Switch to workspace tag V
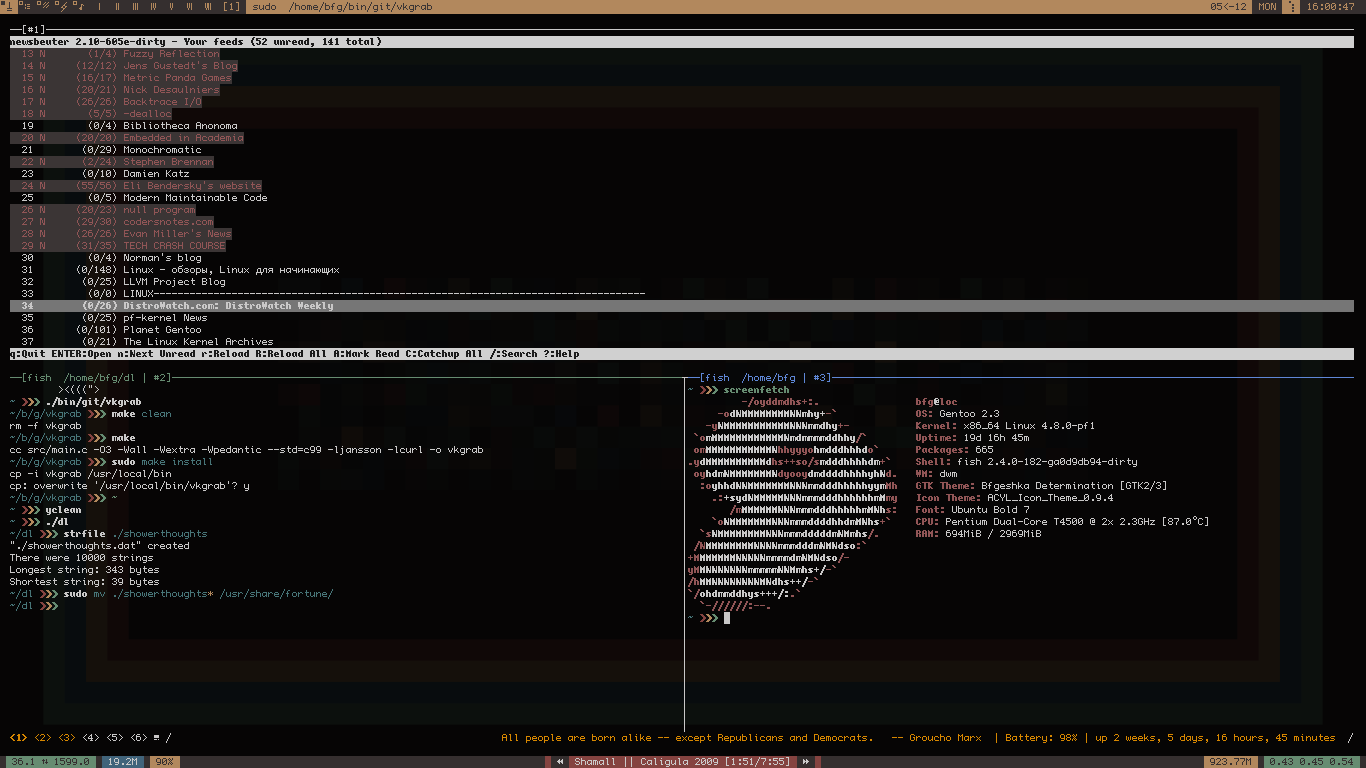Image resolution: width=1366 pixels, height=768 pixels. click(171, 7)
